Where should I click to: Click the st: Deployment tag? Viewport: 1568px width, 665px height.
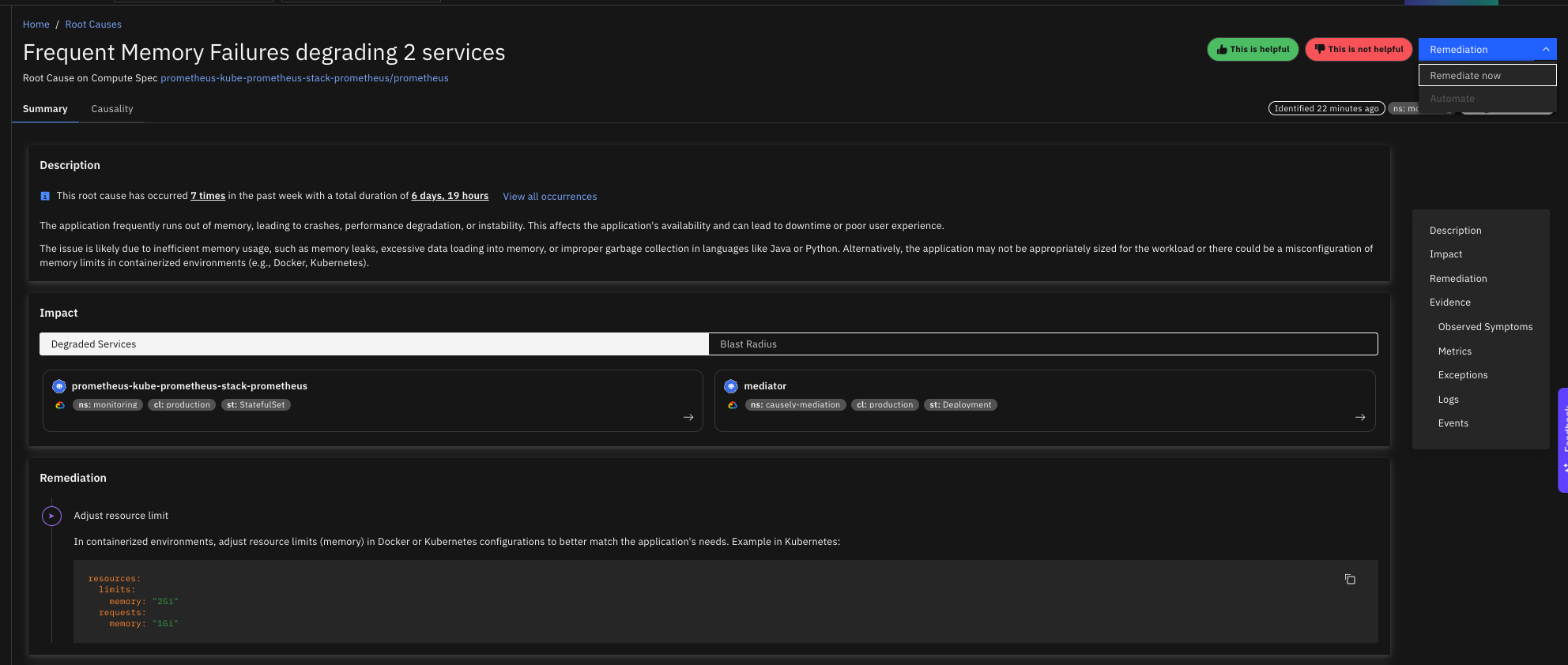point(960,405)
